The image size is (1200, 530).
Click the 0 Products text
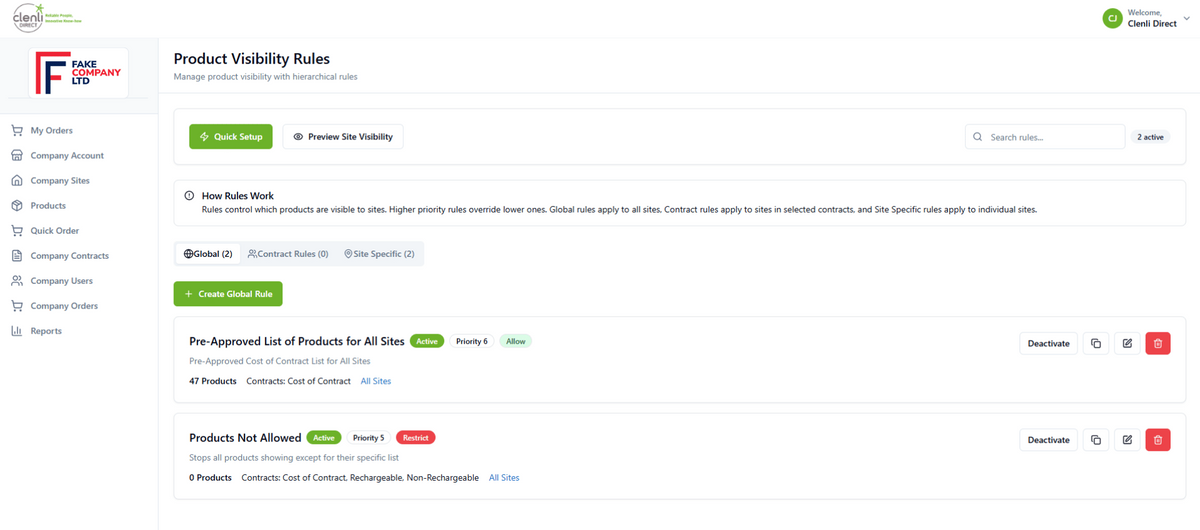[211, 478]
